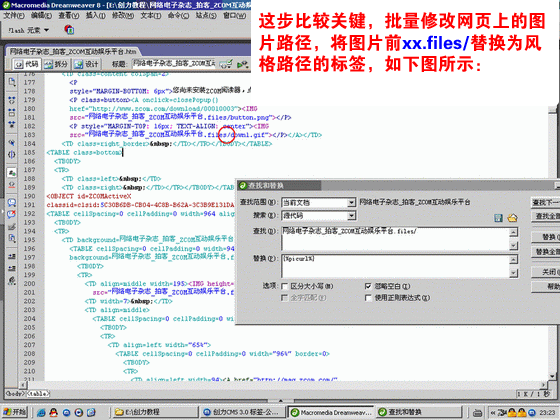Open the 编辑(E) menu
Screen dimensions: 560x420
[x=41, y=16]
